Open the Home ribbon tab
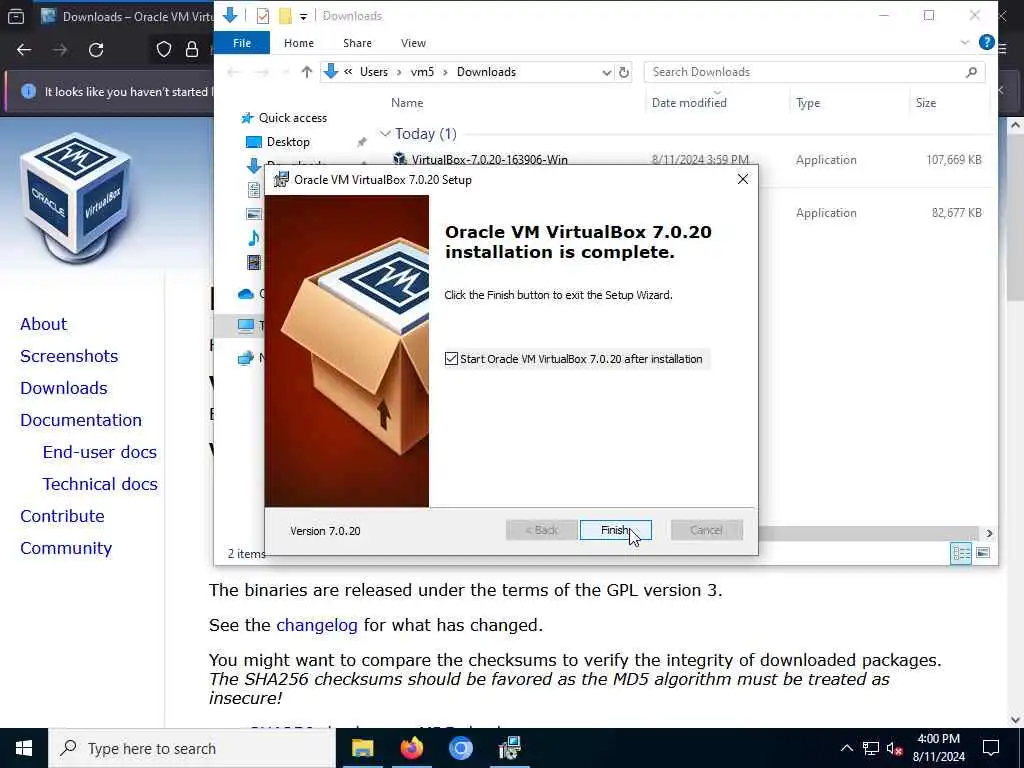This screenshot has width=1024, height=768. pyautogui.click(x=298, y=43)
